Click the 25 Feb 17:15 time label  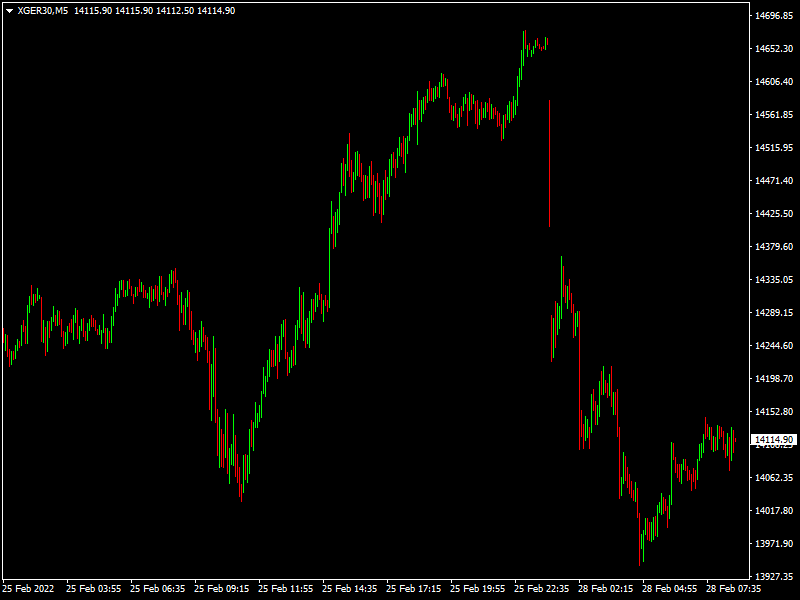[x=411, y=588]
